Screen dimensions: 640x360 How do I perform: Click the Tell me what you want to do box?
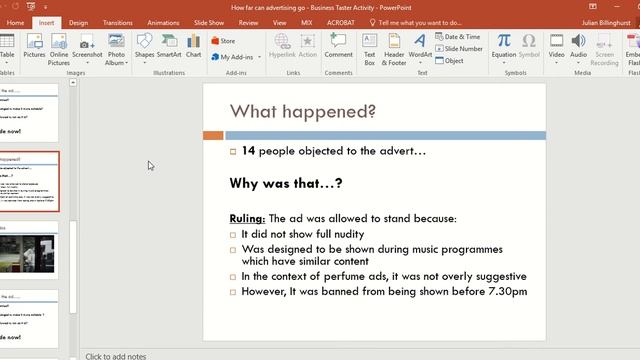pyautogui.click(x=416, y=23)
